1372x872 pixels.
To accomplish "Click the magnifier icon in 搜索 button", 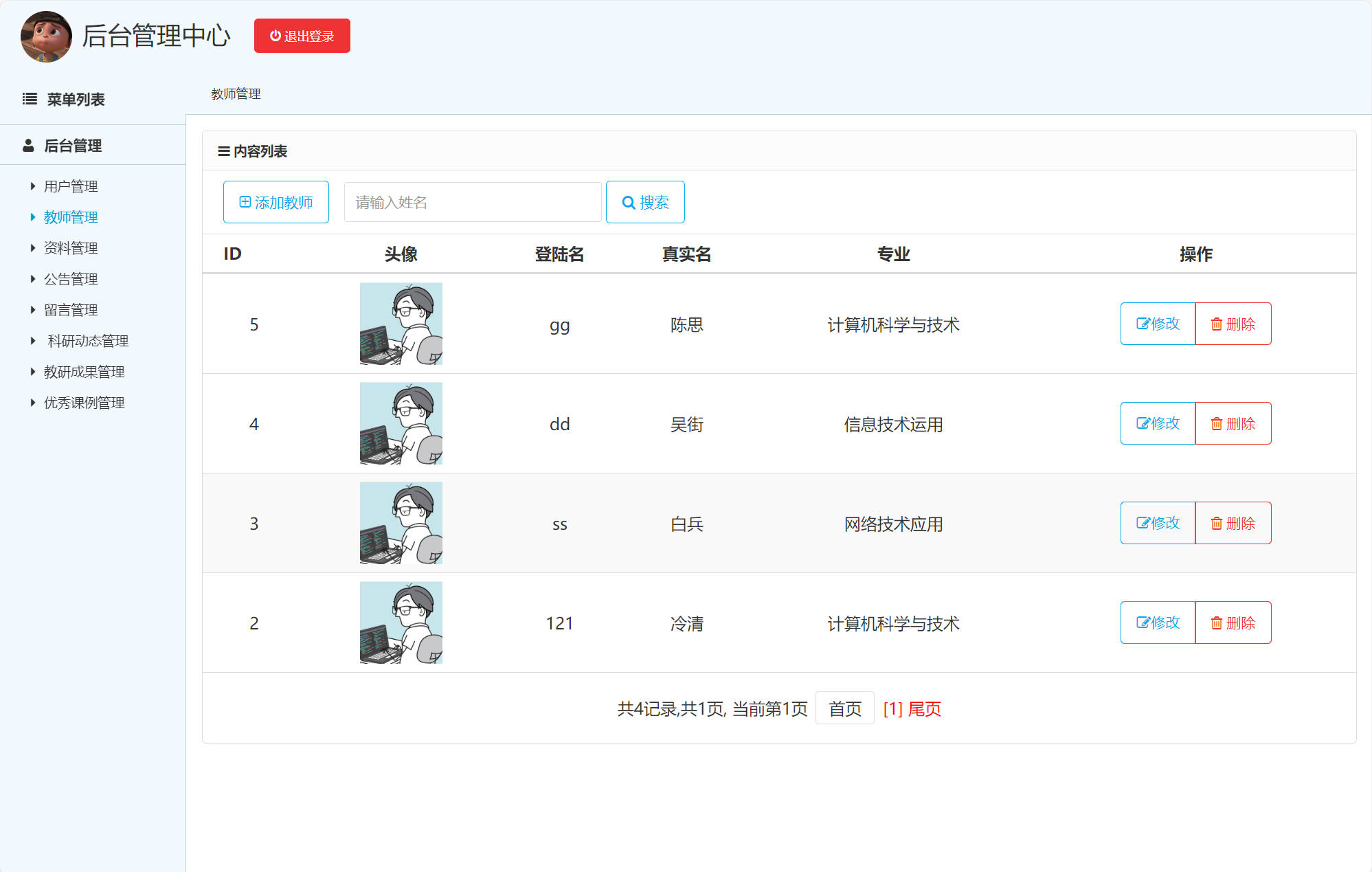I will pos(628,201).
